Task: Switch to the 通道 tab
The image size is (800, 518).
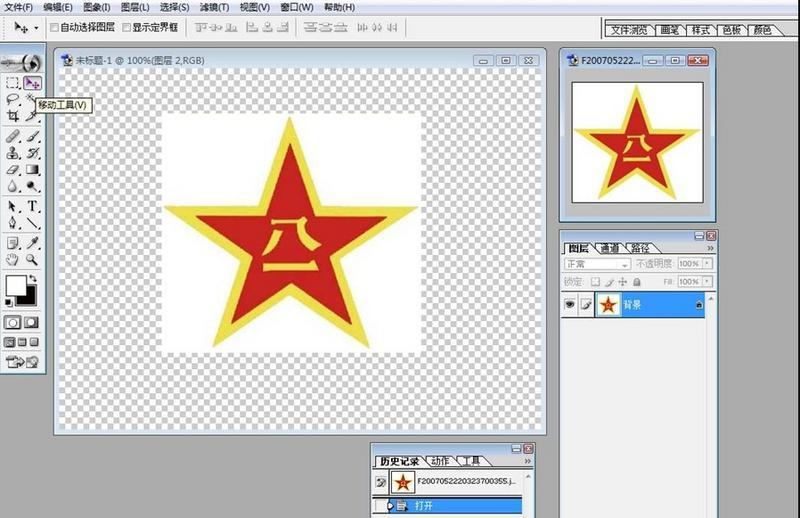Action: coord(610,248)
